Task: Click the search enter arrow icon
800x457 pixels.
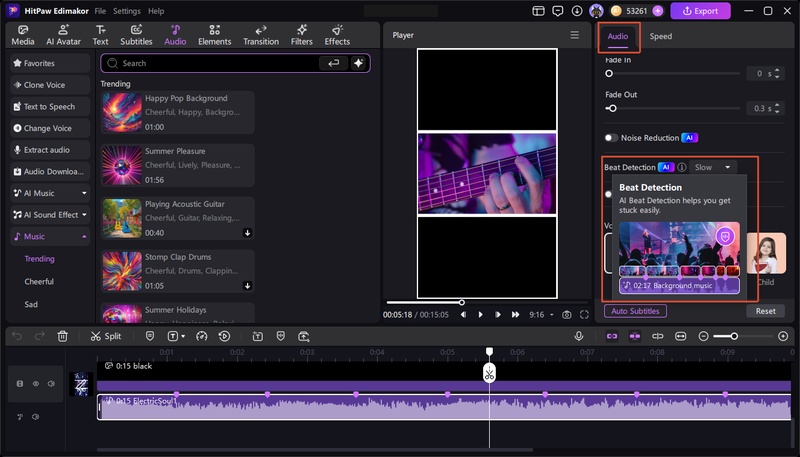Action: coord(334,63)
